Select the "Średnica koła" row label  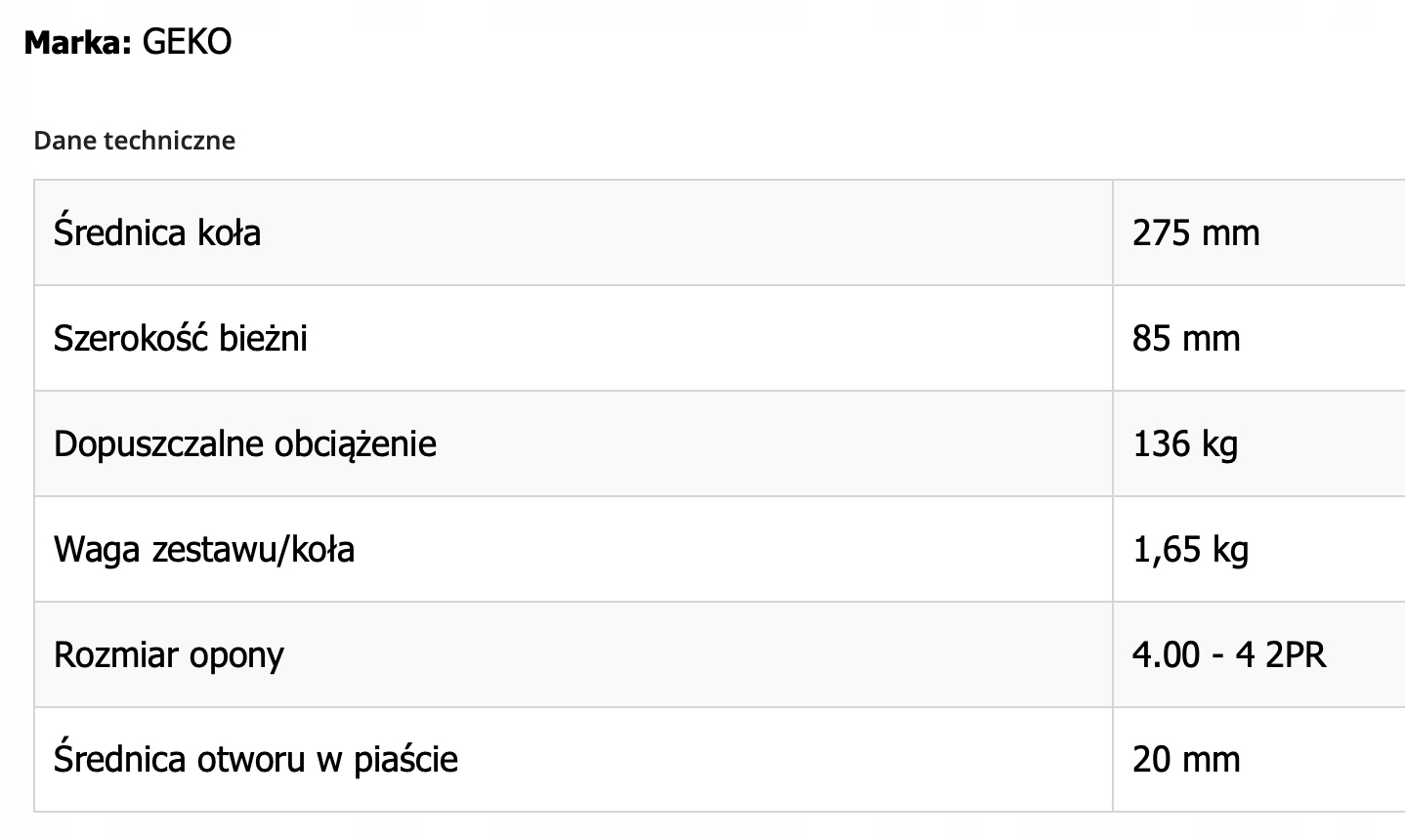coord(157,233)
